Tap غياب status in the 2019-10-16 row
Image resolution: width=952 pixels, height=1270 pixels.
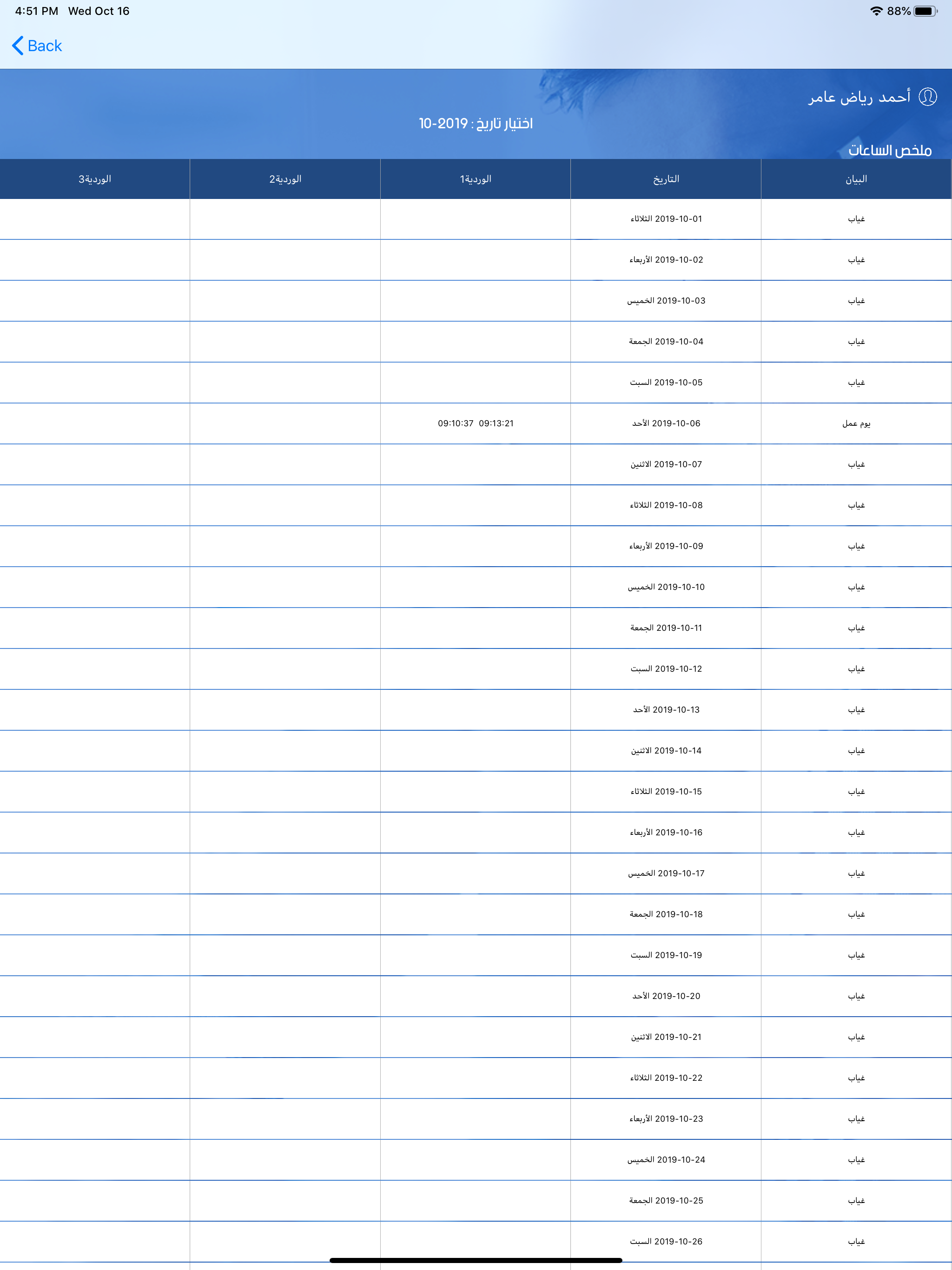click(856, 833)
